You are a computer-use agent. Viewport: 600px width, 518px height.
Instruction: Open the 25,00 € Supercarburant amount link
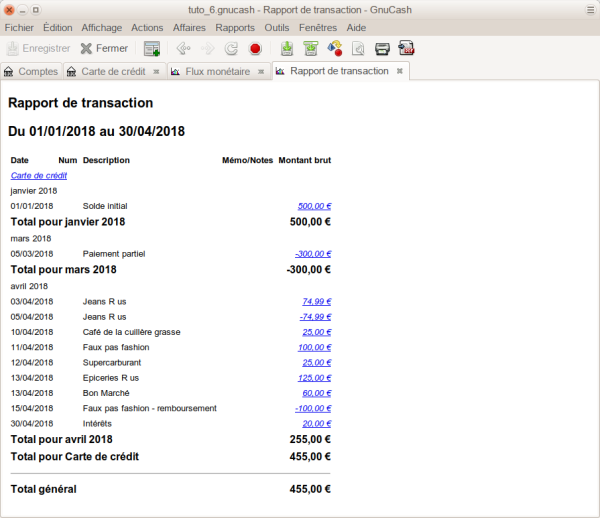316,363
